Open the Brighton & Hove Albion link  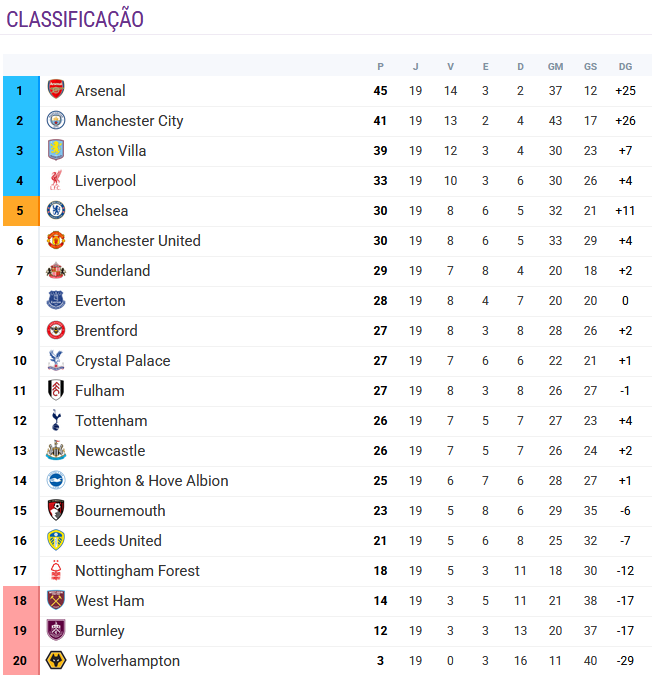(151, 481)
